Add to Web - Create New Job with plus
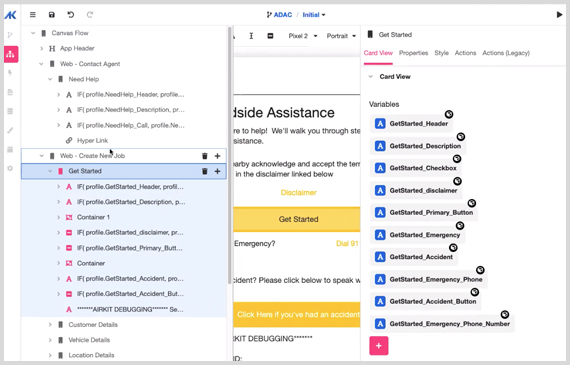This screenshot has height=365, width=570. coord(217,156)
